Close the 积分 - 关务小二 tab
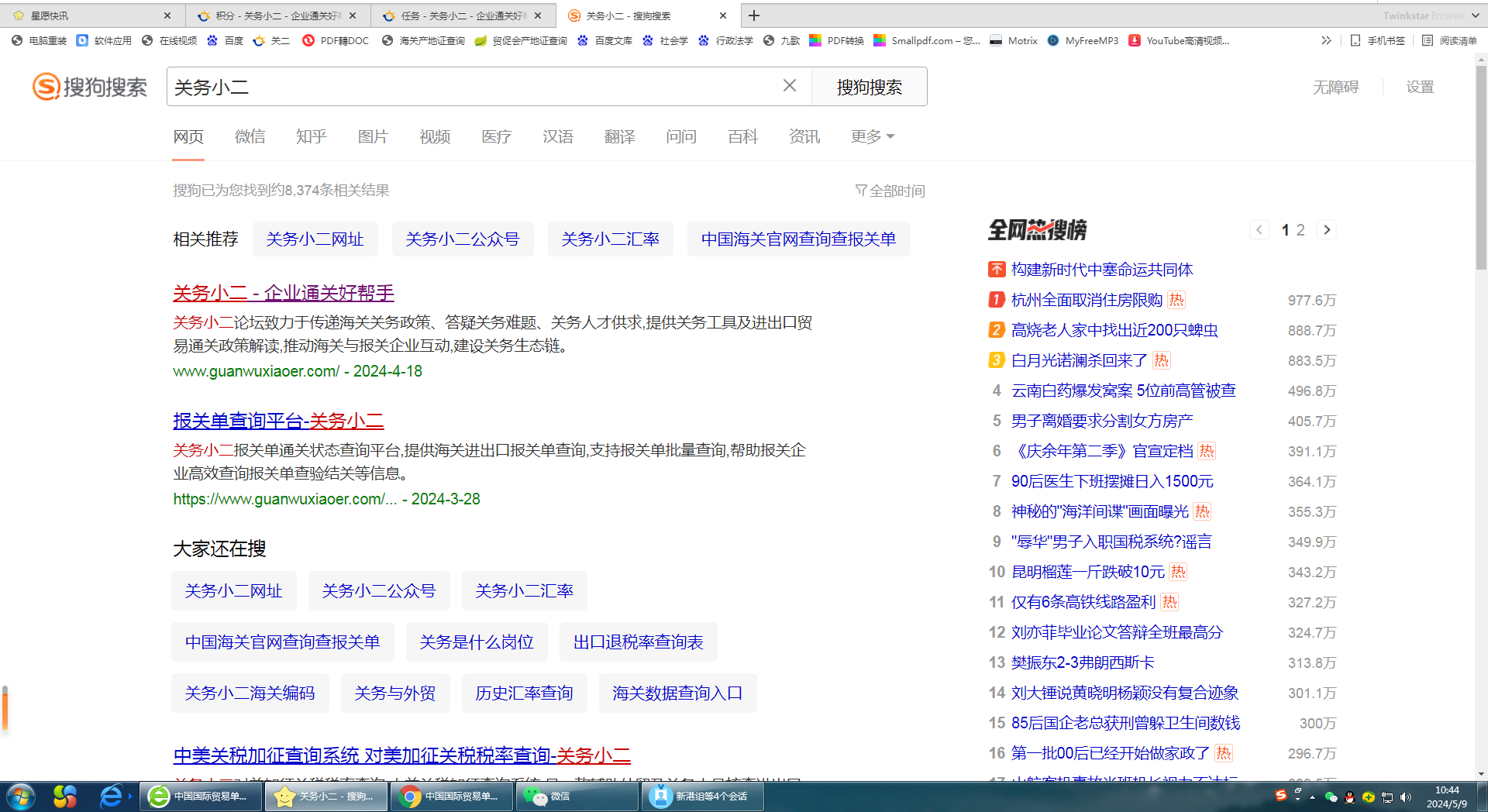Screen dimensions: 1488x812 click(x=353, y=15)
